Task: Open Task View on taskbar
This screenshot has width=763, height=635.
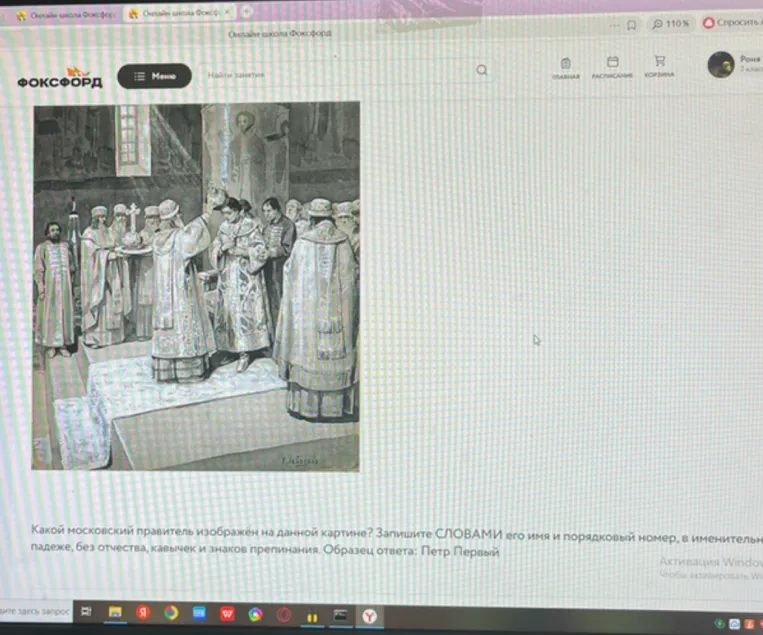Action: tap(87, 612)
